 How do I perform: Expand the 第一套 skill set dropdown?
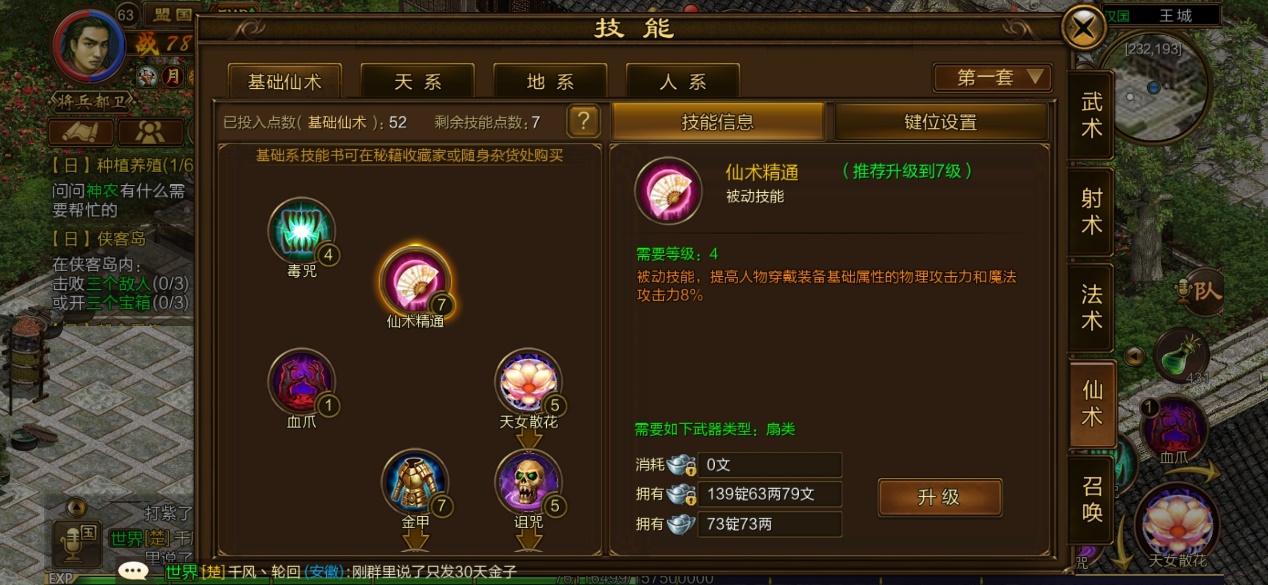pyautogui.click(x=992, y=78)
